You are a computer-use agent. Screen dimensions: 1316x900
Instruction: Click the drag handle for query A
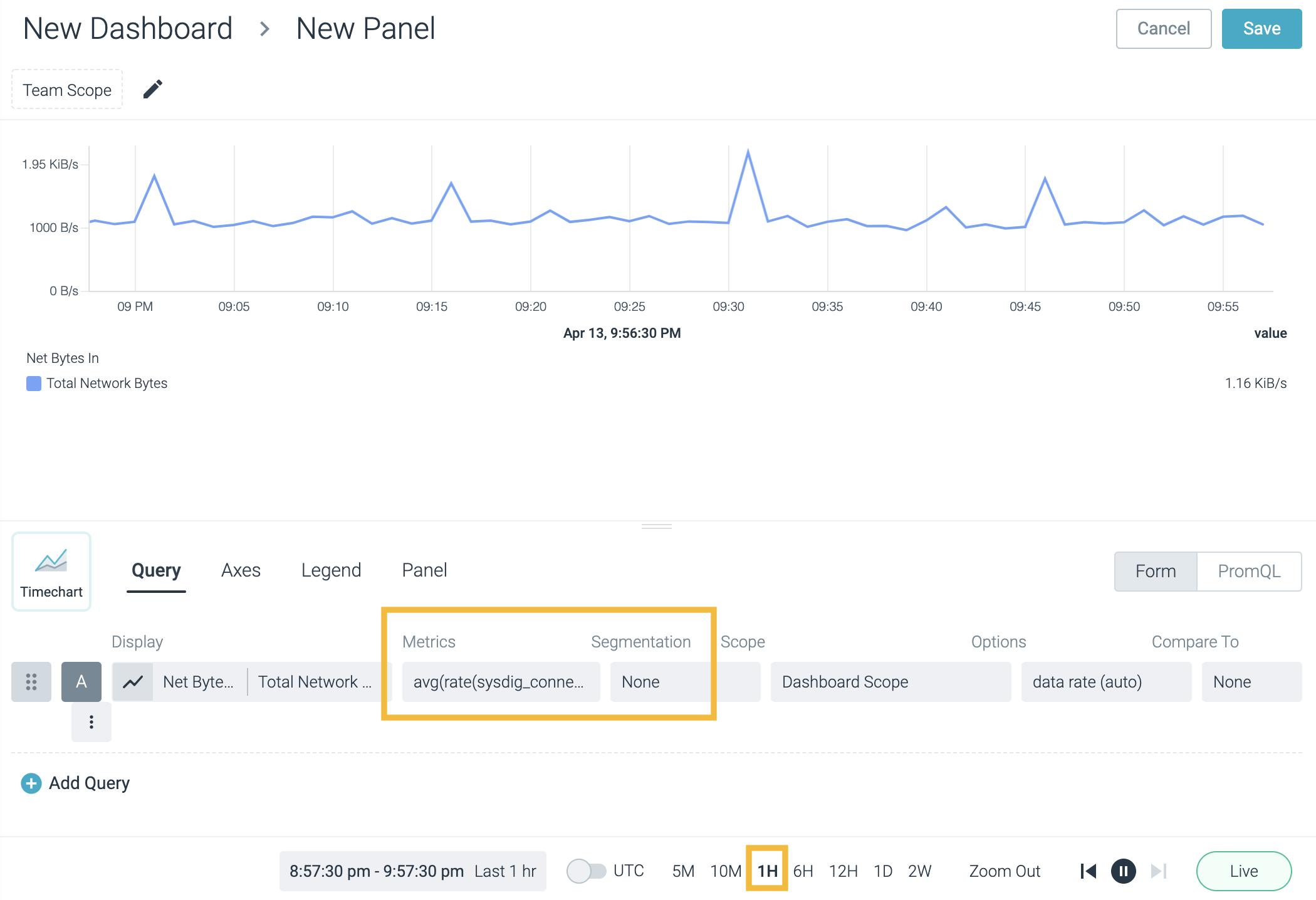pos(31,681)
